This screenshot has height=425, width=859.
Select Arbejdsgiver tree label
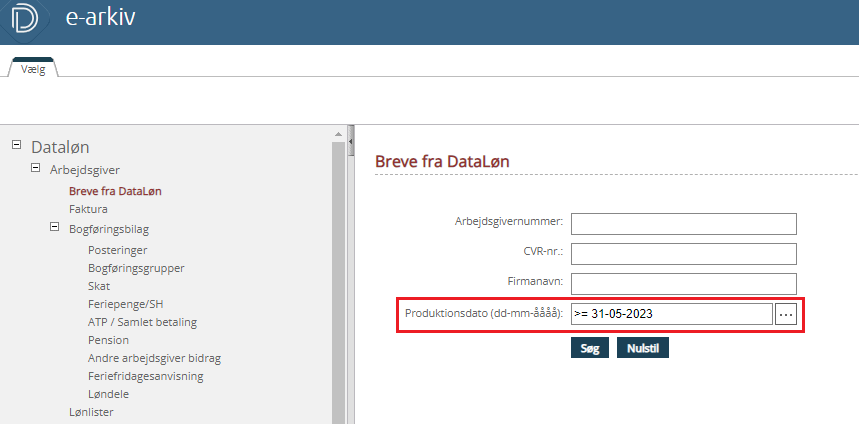point(85,170)
